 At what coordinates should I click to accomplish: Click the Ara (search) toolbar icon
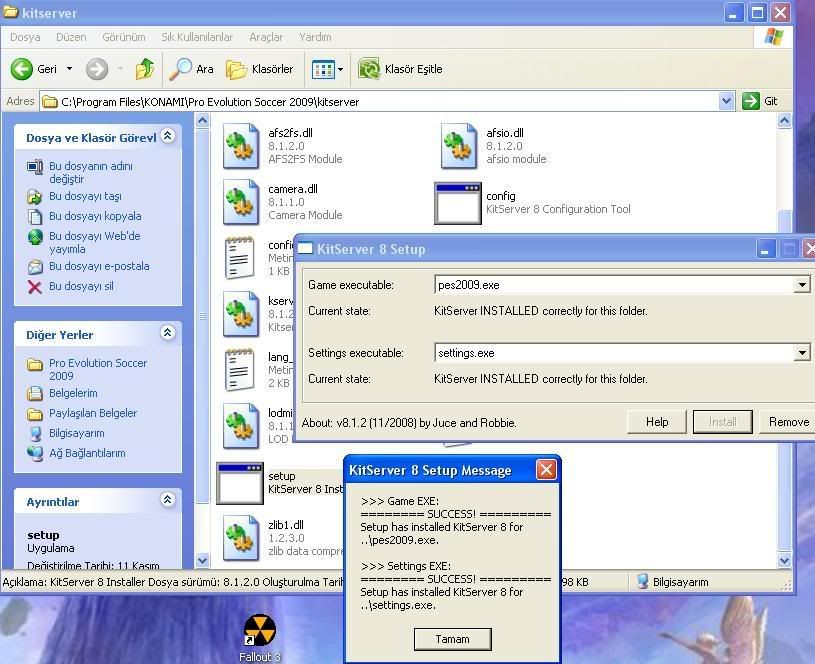pos(192,69)
